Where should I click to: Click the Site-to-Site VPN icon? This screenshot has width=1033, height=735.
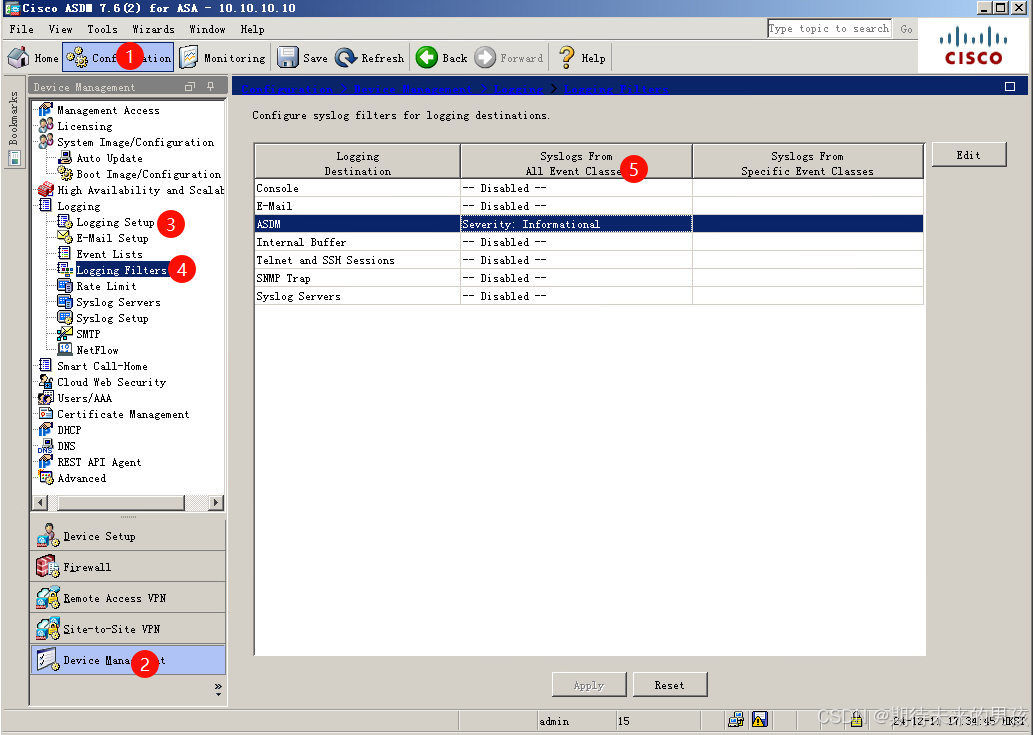pos(47,628)
